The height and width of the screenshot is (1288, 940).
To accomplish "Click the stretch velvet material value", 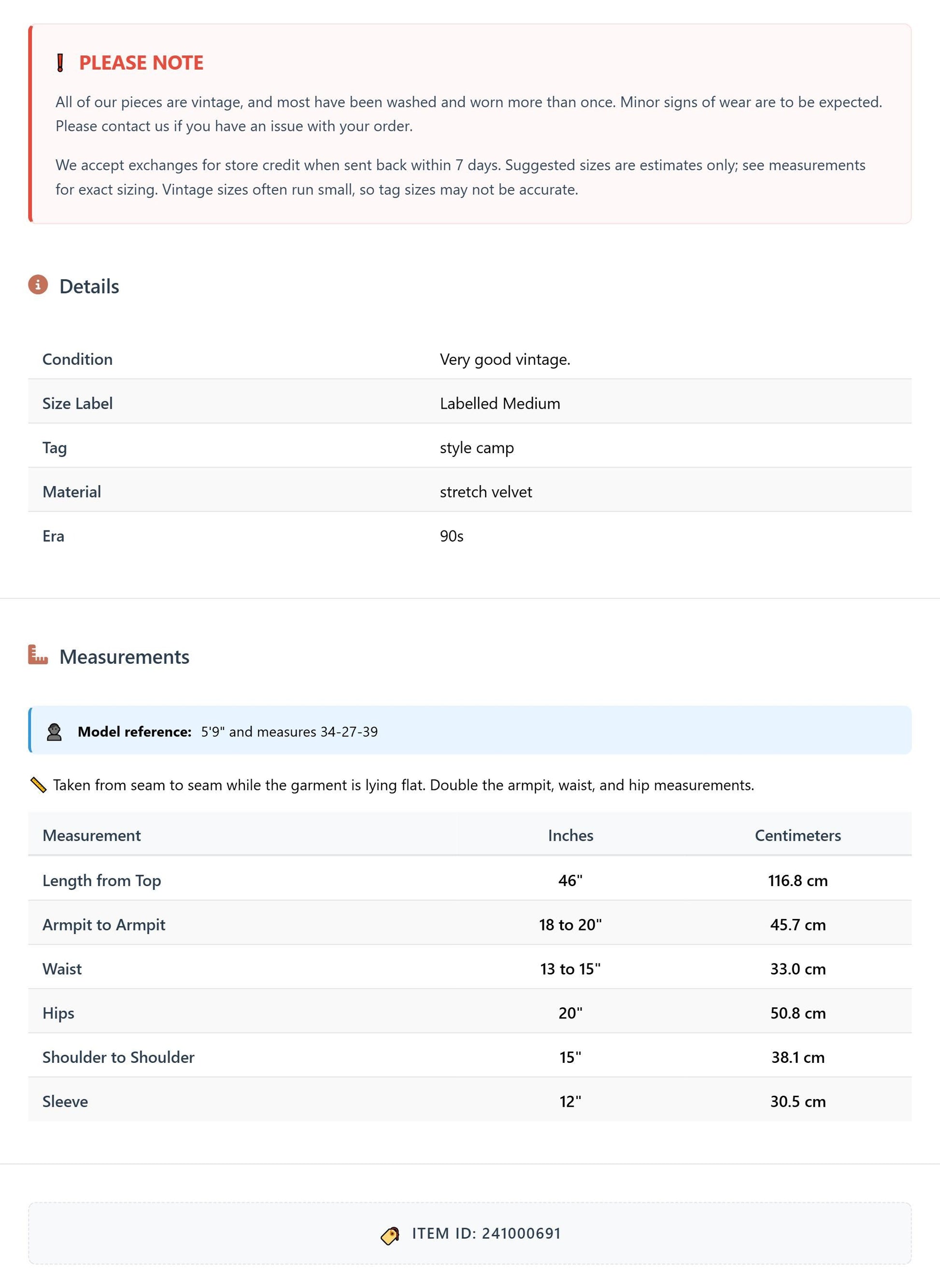I will pos(486,492).
